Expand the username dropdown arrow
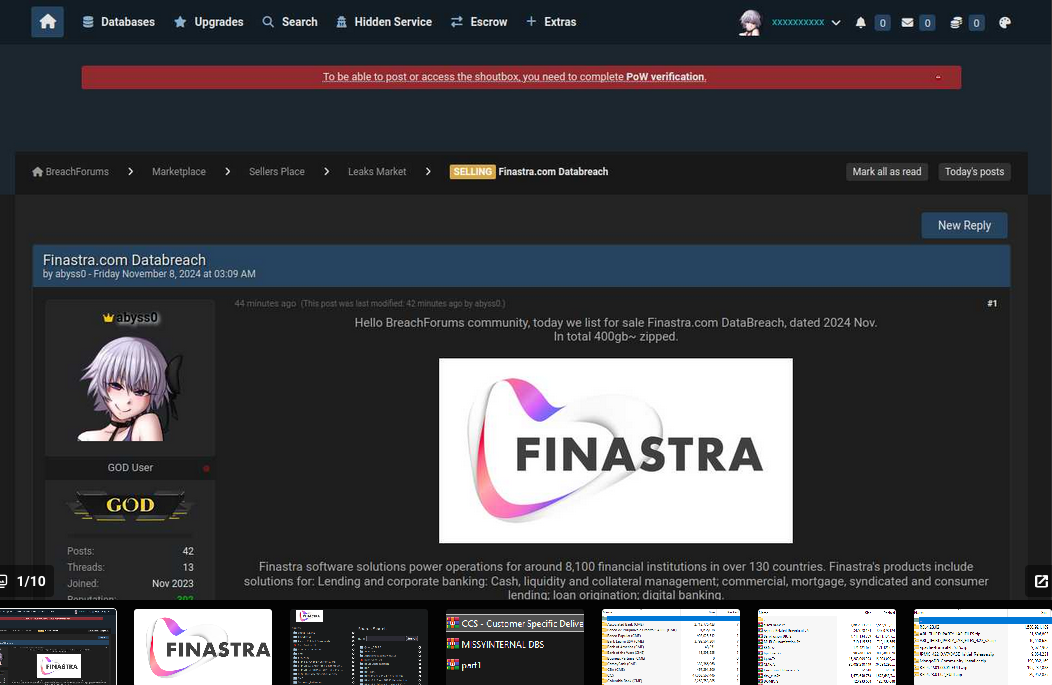Viewport: 1052px width, 685px height. [x=836, y=23]
